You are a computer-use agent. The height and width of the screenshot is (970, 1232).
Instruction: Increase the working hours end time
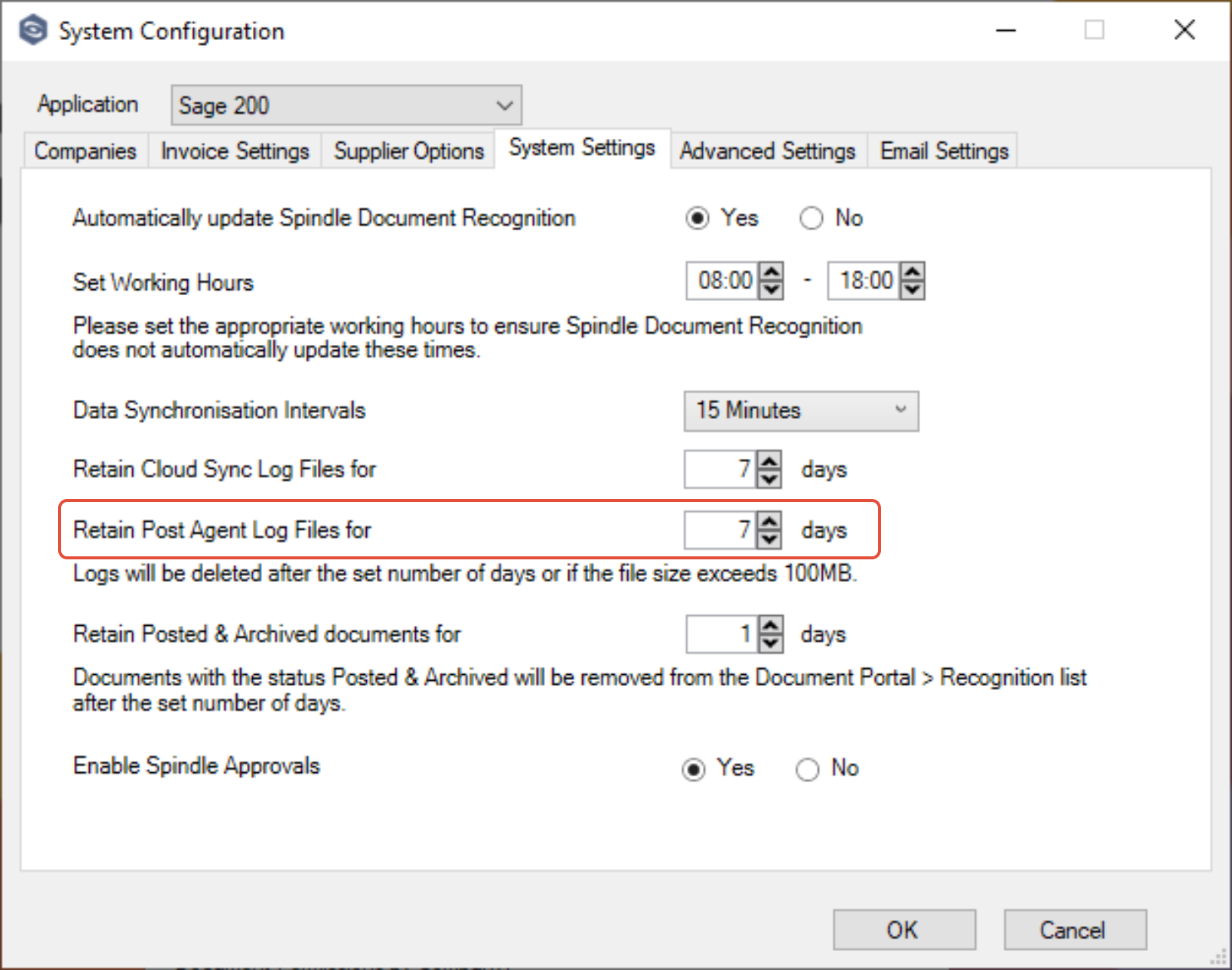click(x=912, y=273)
